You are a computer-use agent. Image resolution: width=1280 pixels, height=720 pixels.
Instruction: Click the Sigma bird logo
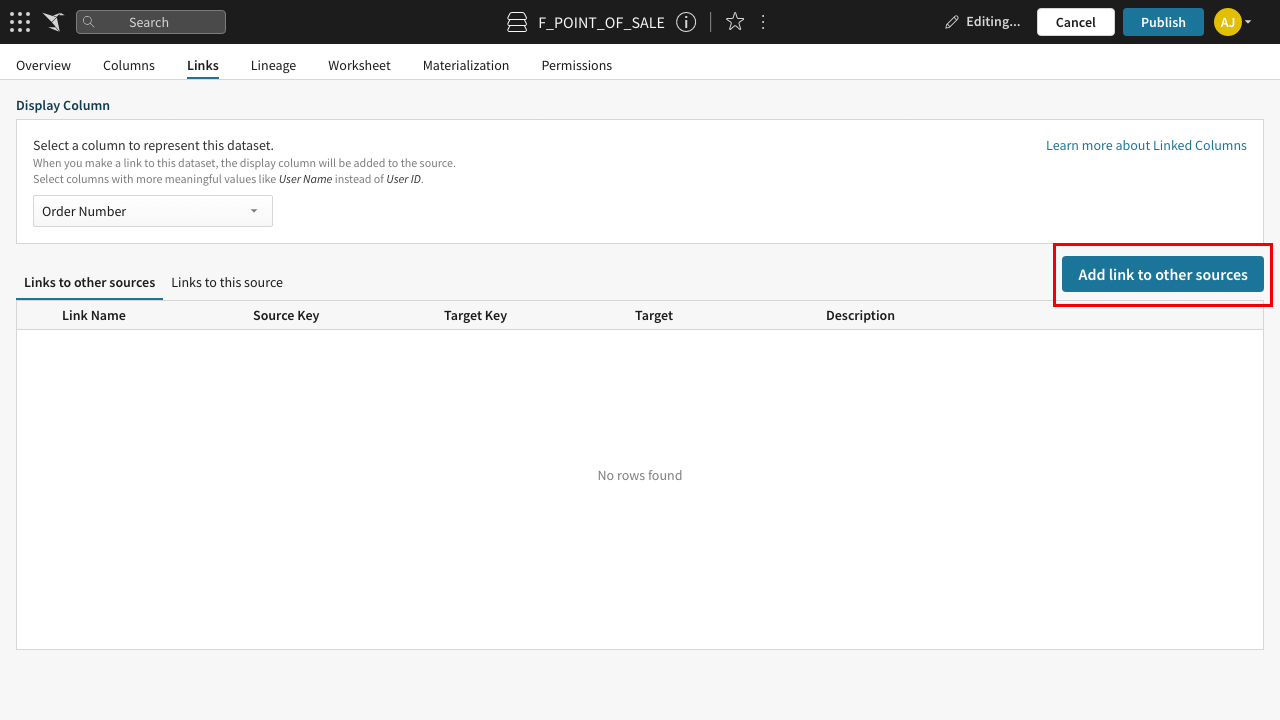click(53, 22)
